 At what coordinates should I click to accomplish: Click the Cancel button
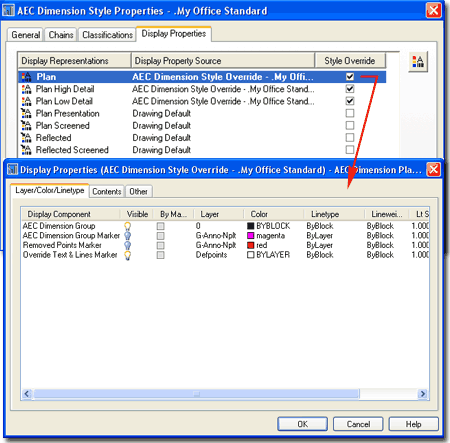[x=358, y=424]
